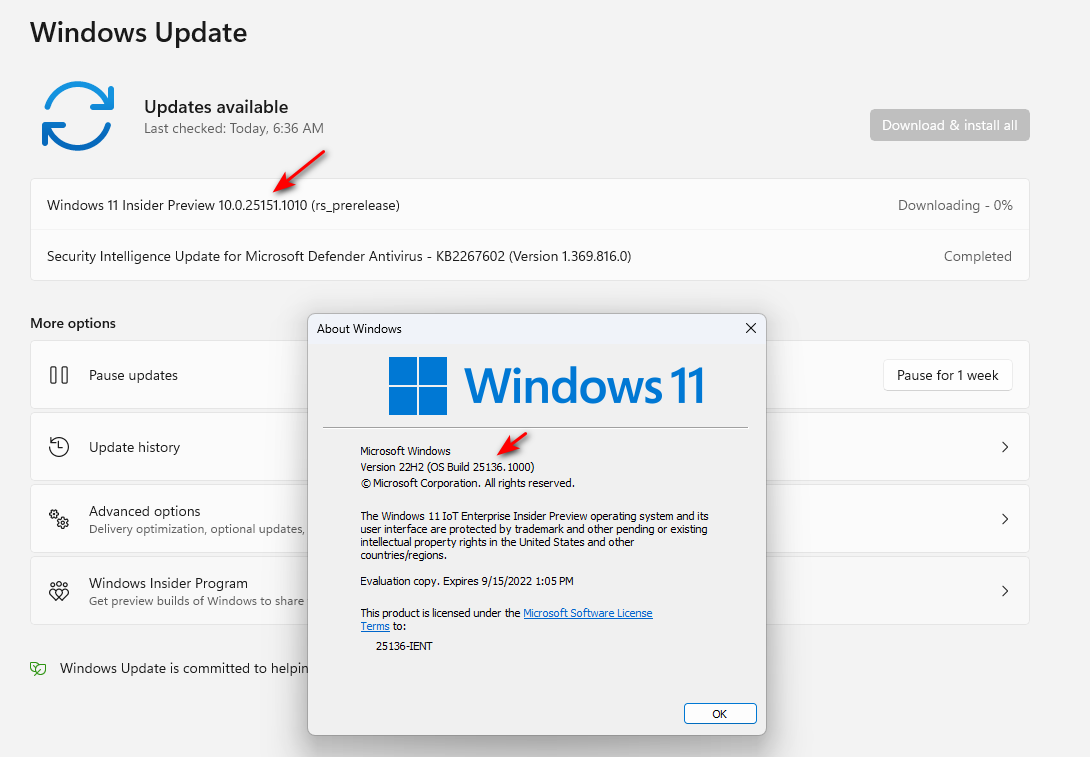The height and width of the screenshot is (757, 1090).
Task: Open the Microsoft Software License link
Action: click(x=587, y=613)
